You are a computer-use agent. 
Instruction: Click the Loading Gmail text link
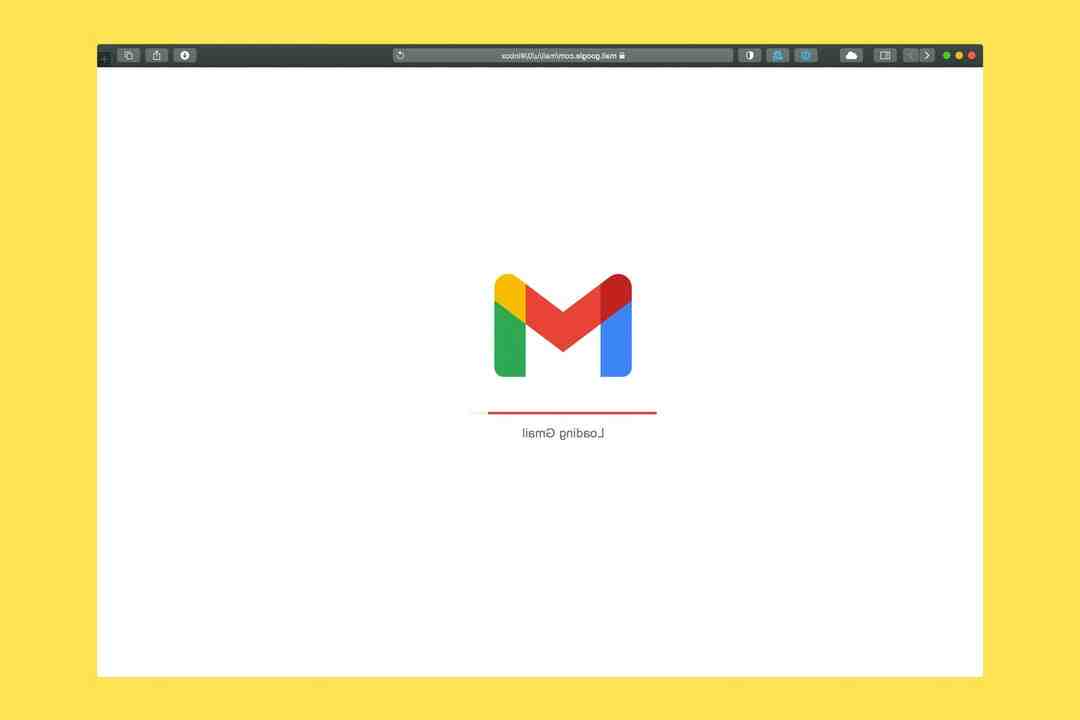tap(561, 432)
